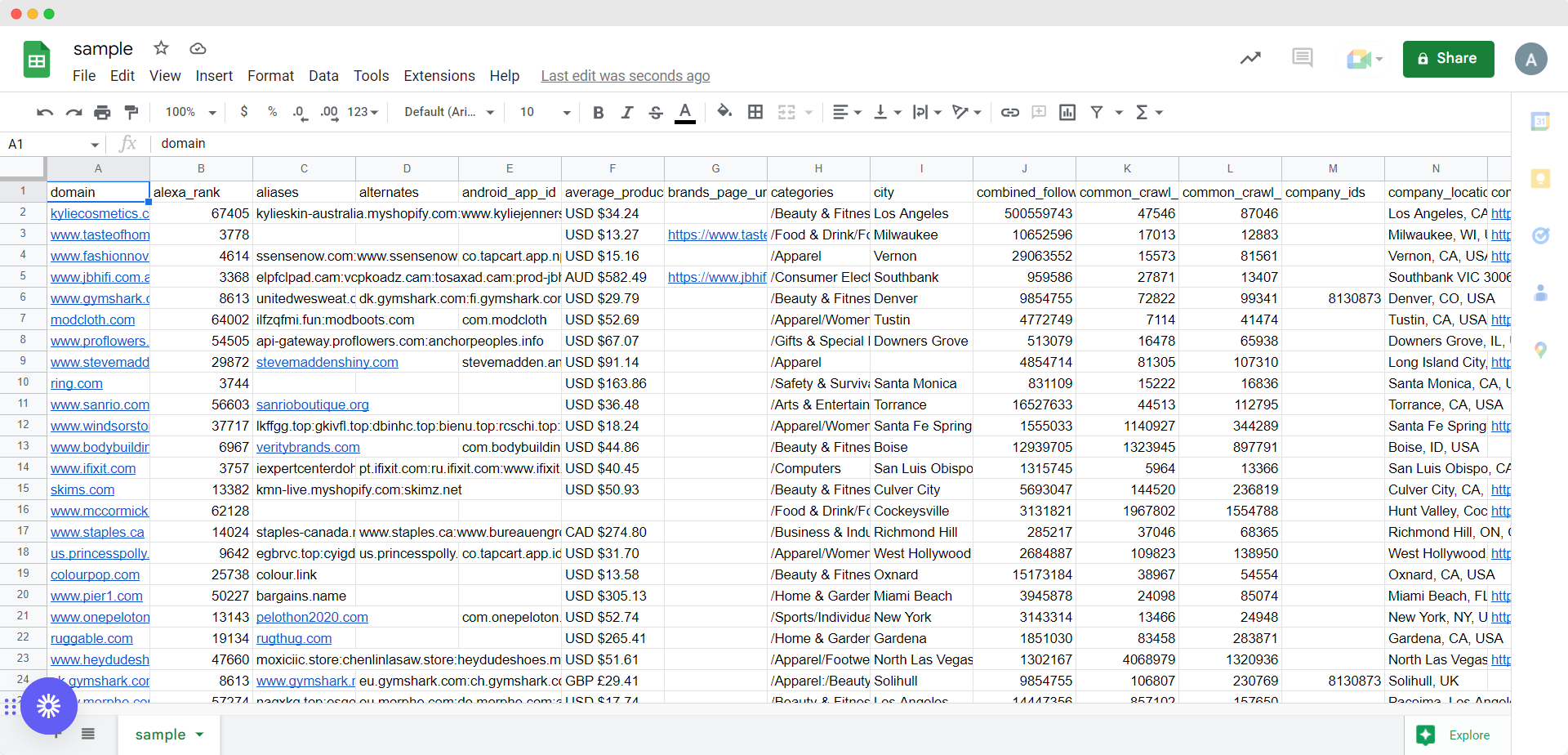
Task: Open the activity dashboard trend icon
Action: coord(1250,58)
